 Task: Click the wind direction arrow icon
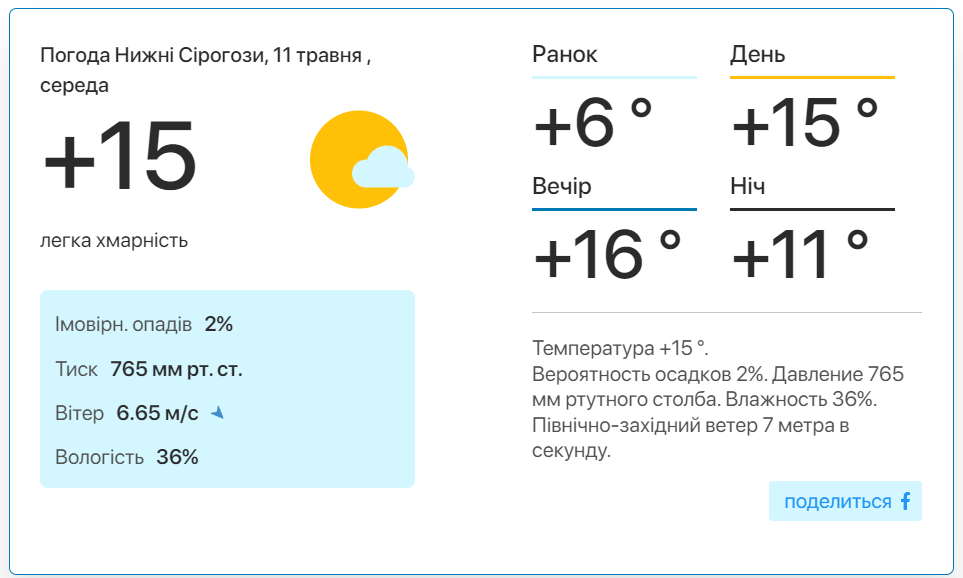(x=217, y=413)
